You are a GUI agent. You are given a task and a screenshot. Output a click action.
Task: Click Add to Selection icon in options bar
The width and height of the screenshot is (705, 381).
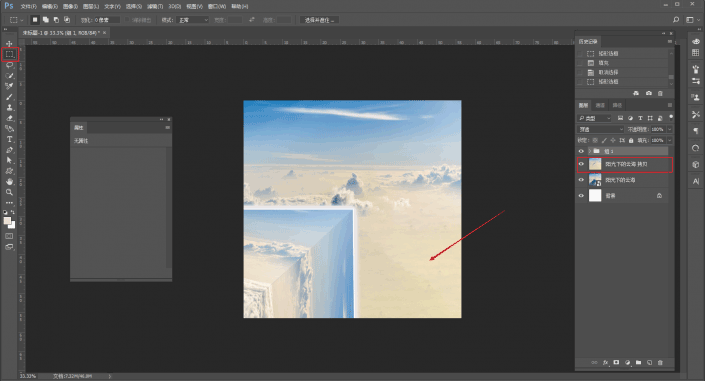(45, 20)
